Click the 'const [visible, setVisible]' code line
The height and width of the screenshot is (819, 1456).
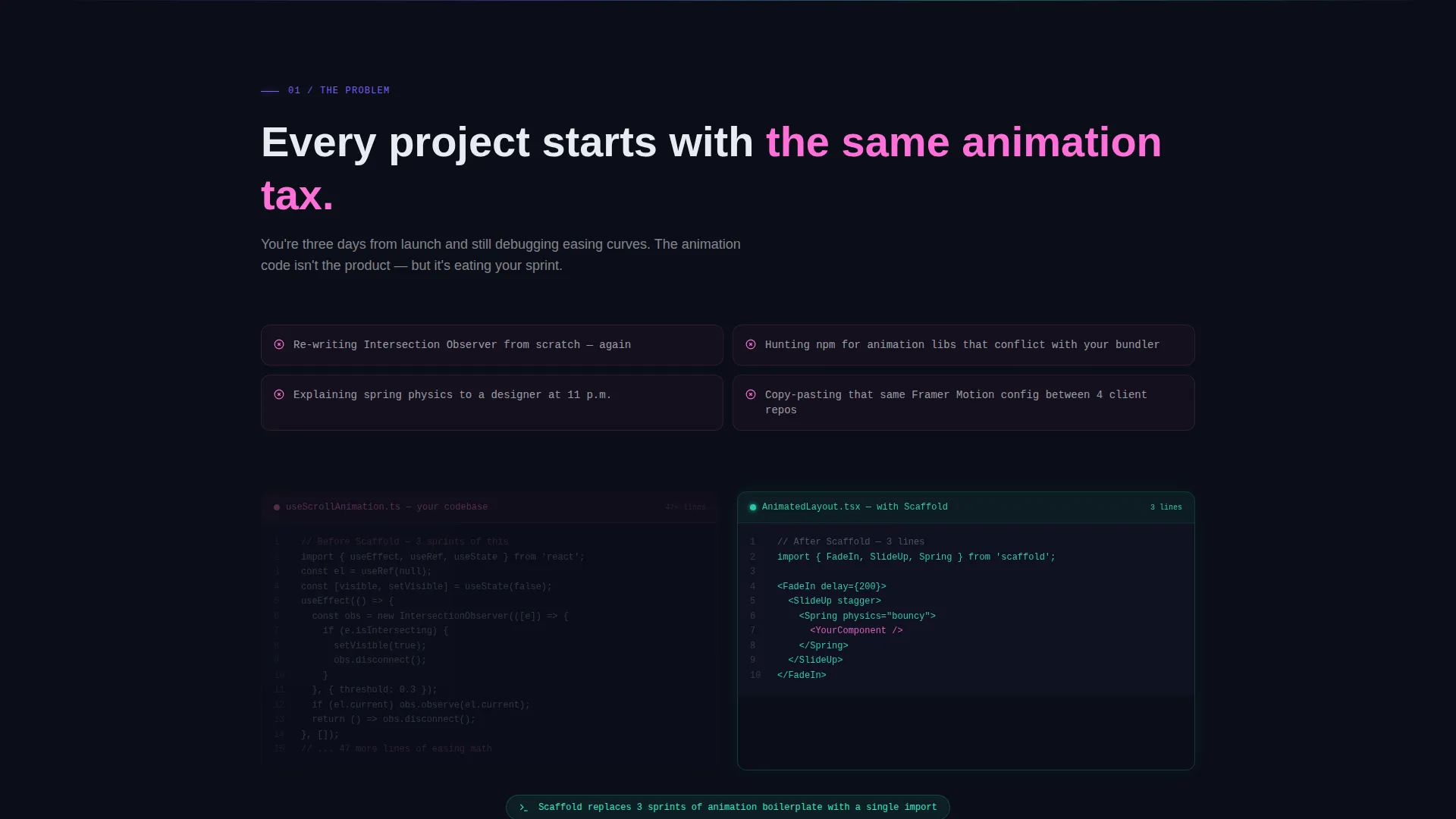point(426,586)
